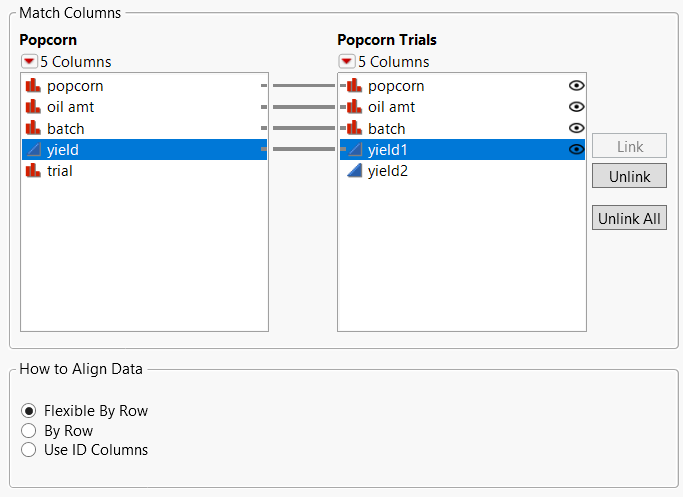The width and height of the screenshot is (683, 497).
Task: Click the nominal icon beside trial column
Action: 33,171
